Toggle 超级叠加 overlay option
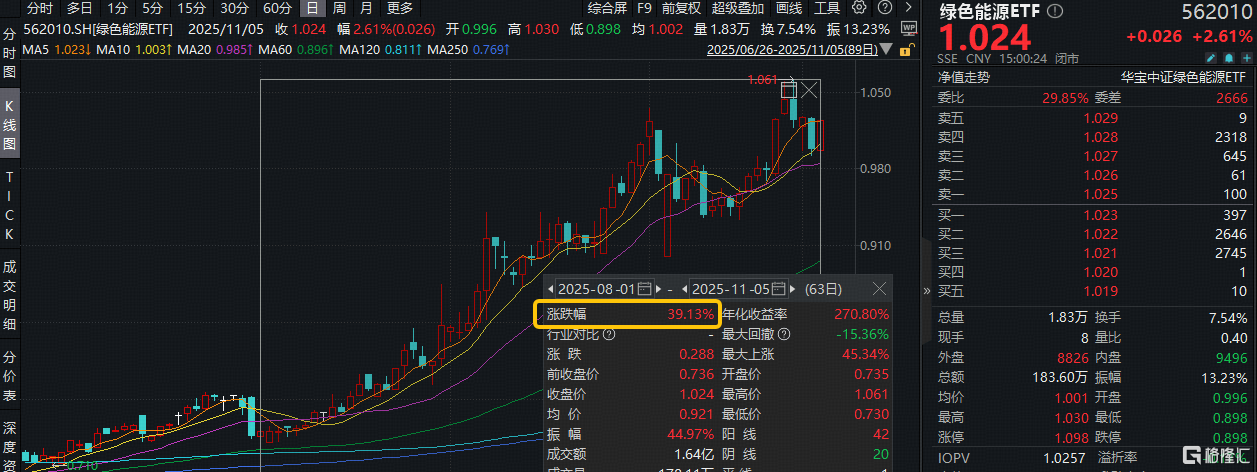Image resolution: width=1257 pixels, height=472 pixels. 736,8
